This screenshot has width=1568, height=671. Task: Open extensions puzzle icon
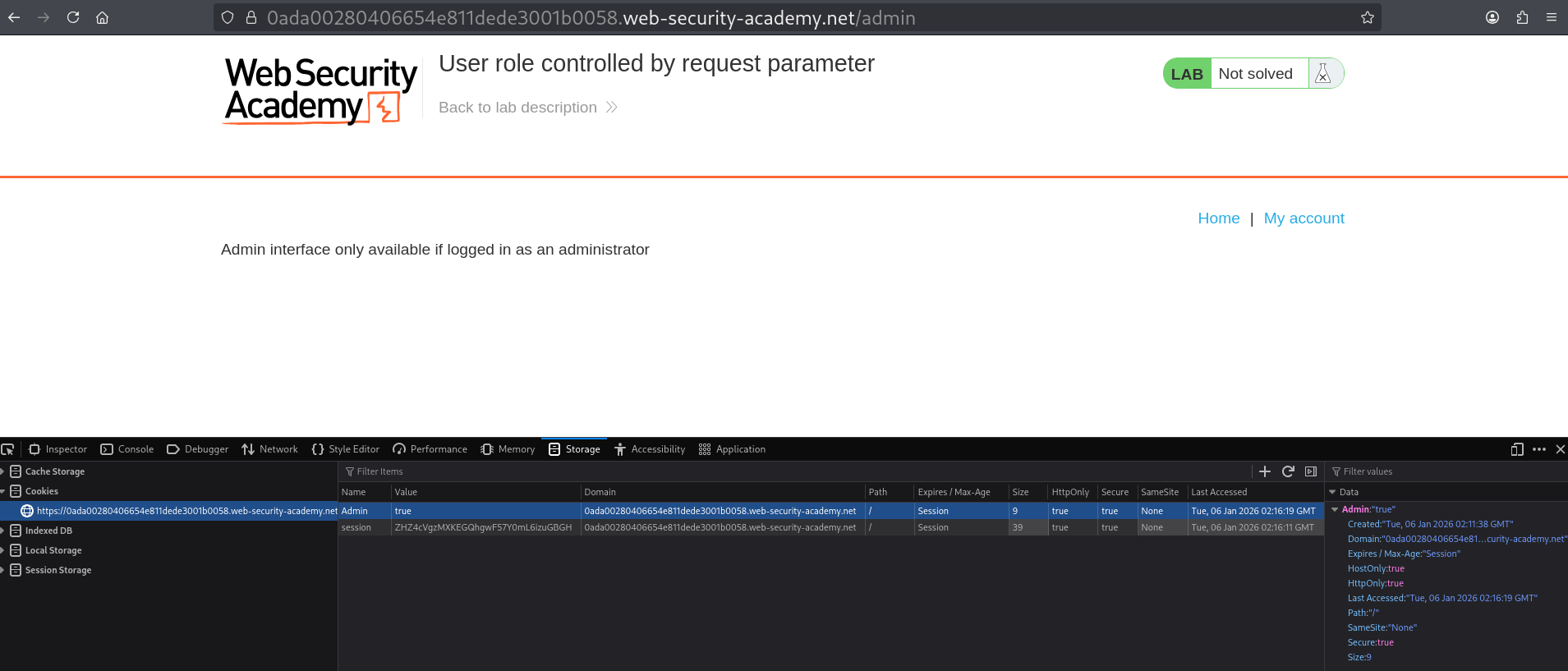click(x=1522, y=17)
